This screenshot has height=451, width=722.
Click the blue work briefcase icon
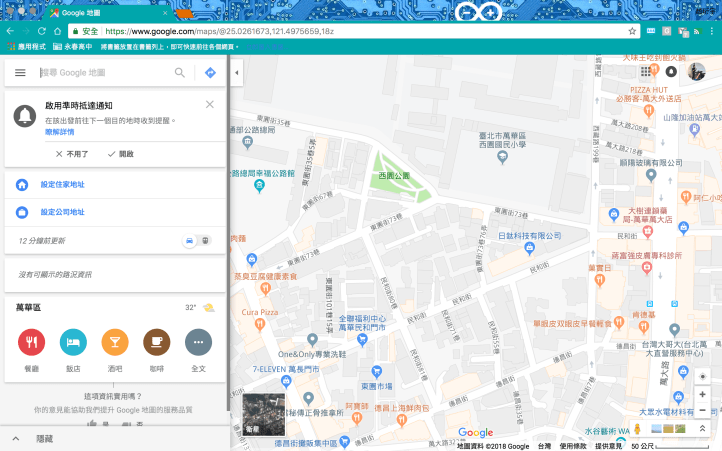pos(22,212)
